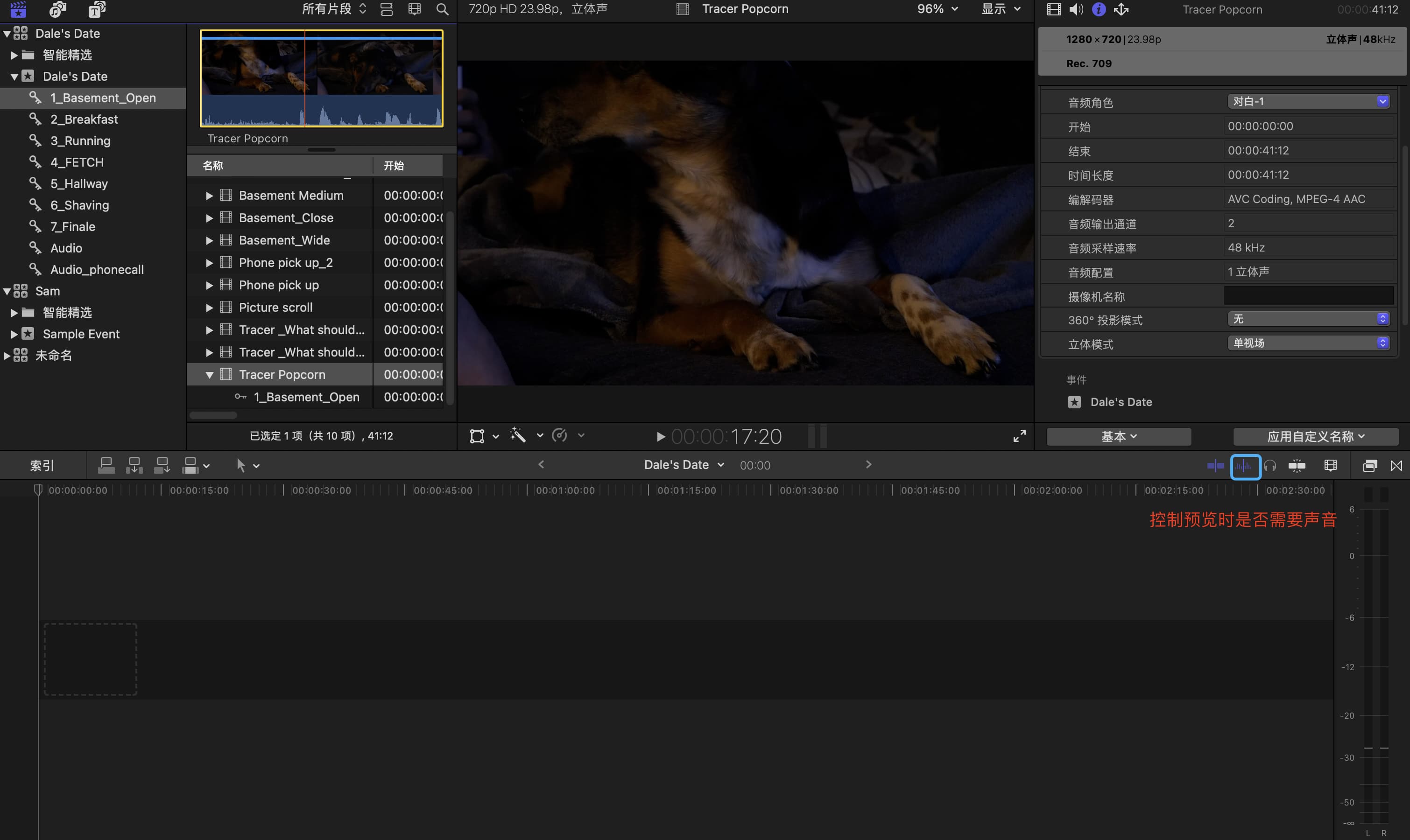Expand the Picture scroll clip

coord(209,308)
